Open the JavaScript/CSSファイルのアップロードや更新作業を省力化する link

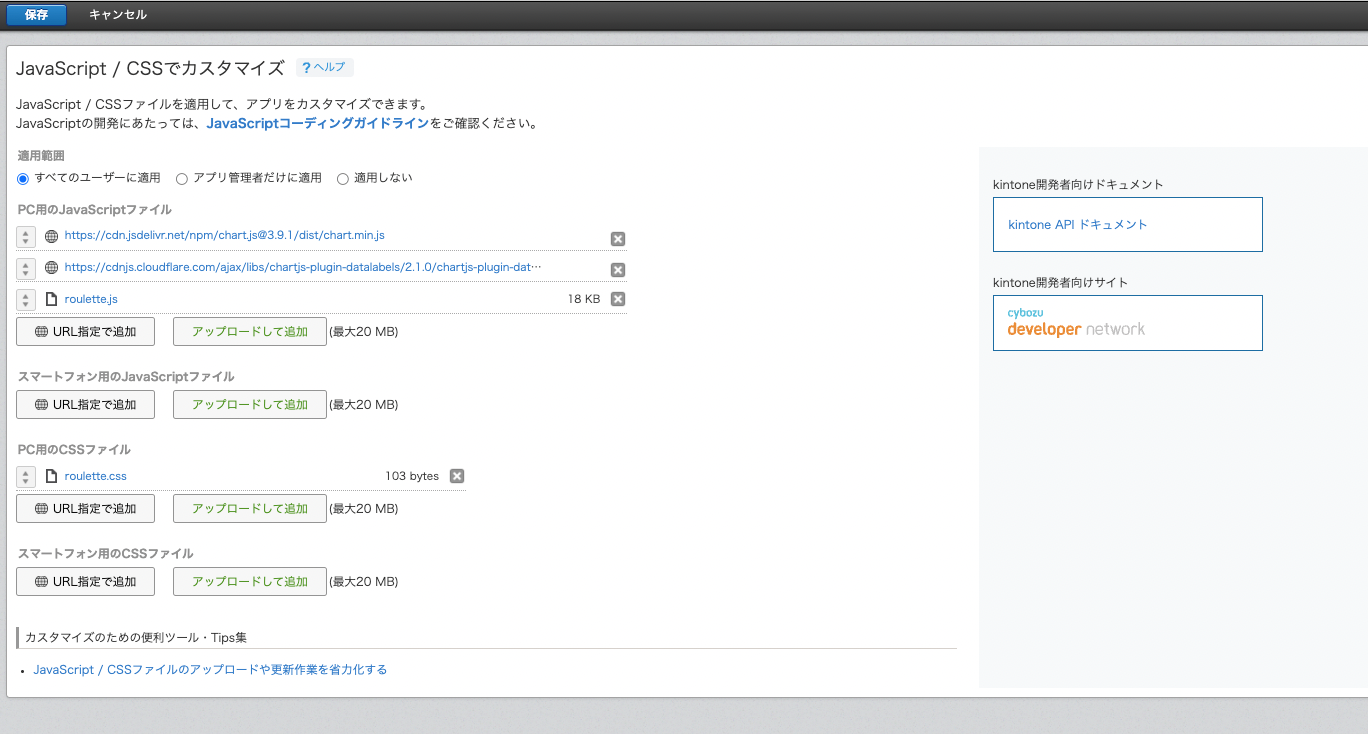point(208,669)
